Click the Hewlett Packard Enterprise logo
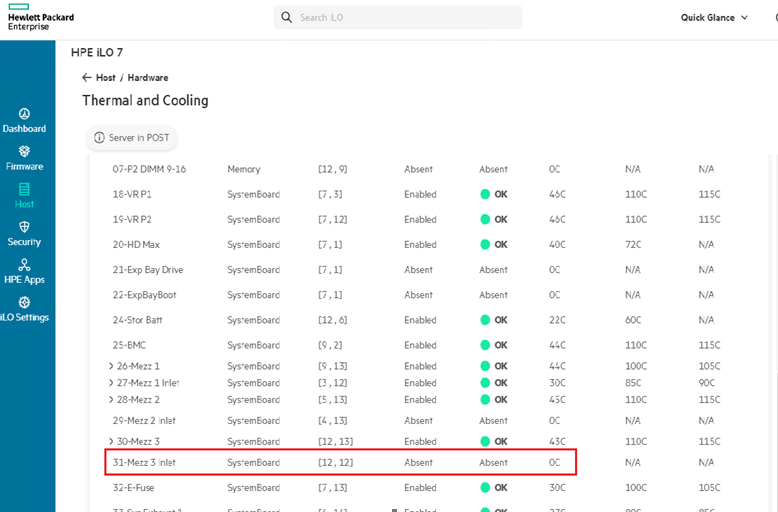 pyautogui.click(x=41, y=17)
